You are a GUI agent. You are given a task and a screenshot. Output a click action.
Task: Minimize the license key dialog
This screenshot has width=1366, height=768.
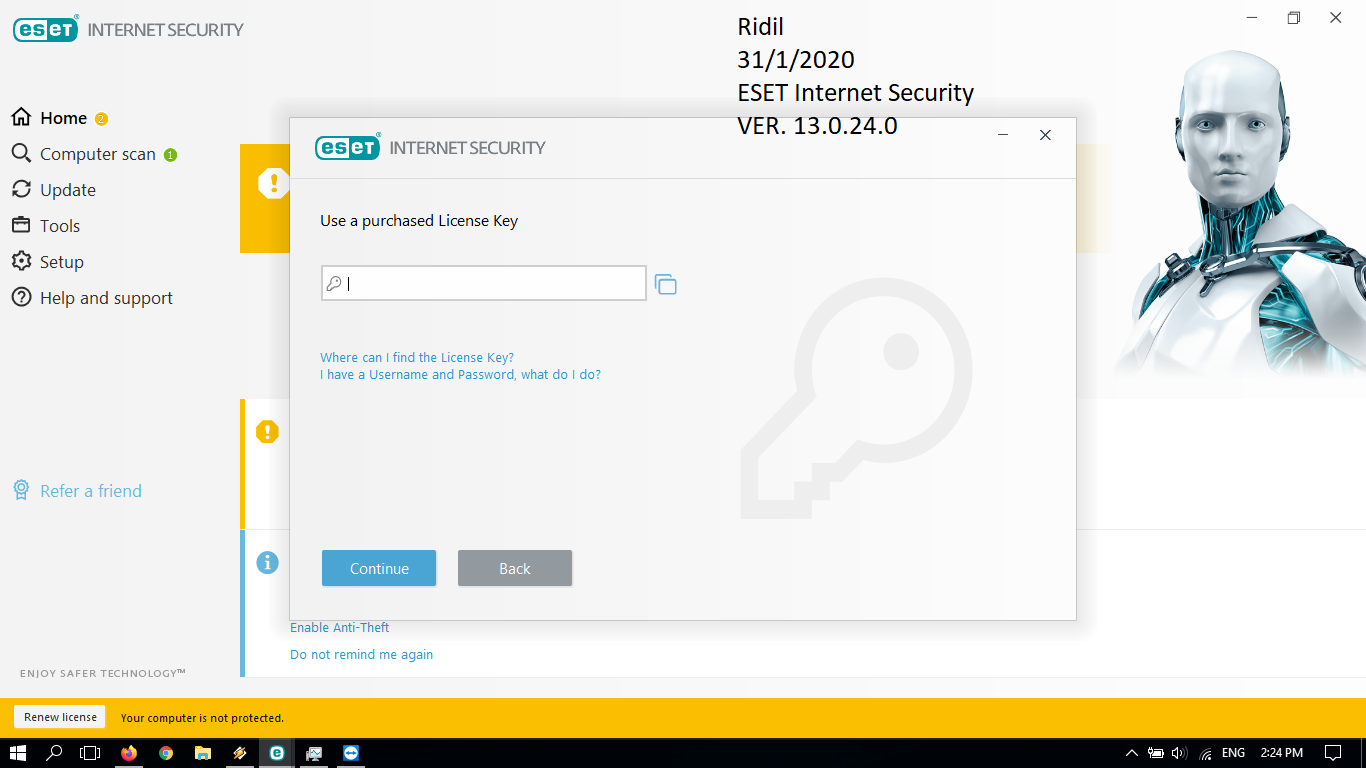(1003, 135)
